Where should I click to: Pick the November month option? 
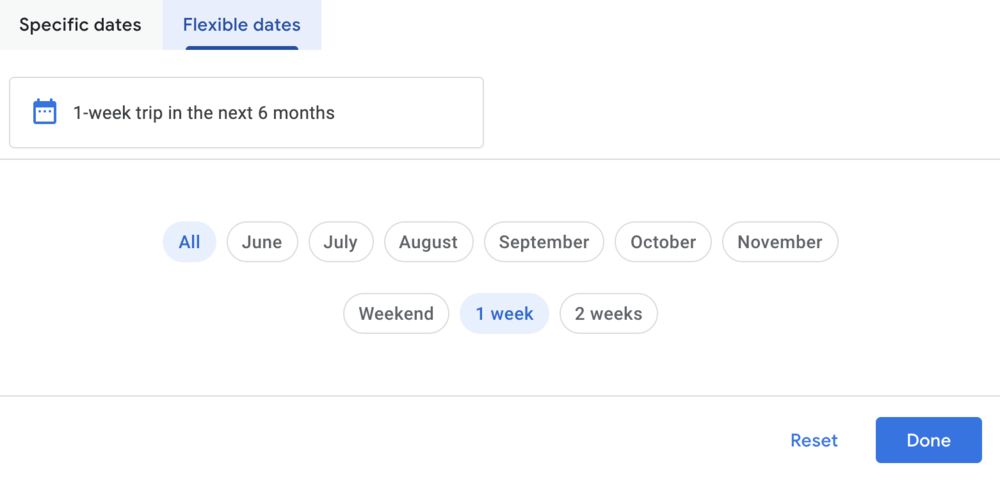[780, 242]
